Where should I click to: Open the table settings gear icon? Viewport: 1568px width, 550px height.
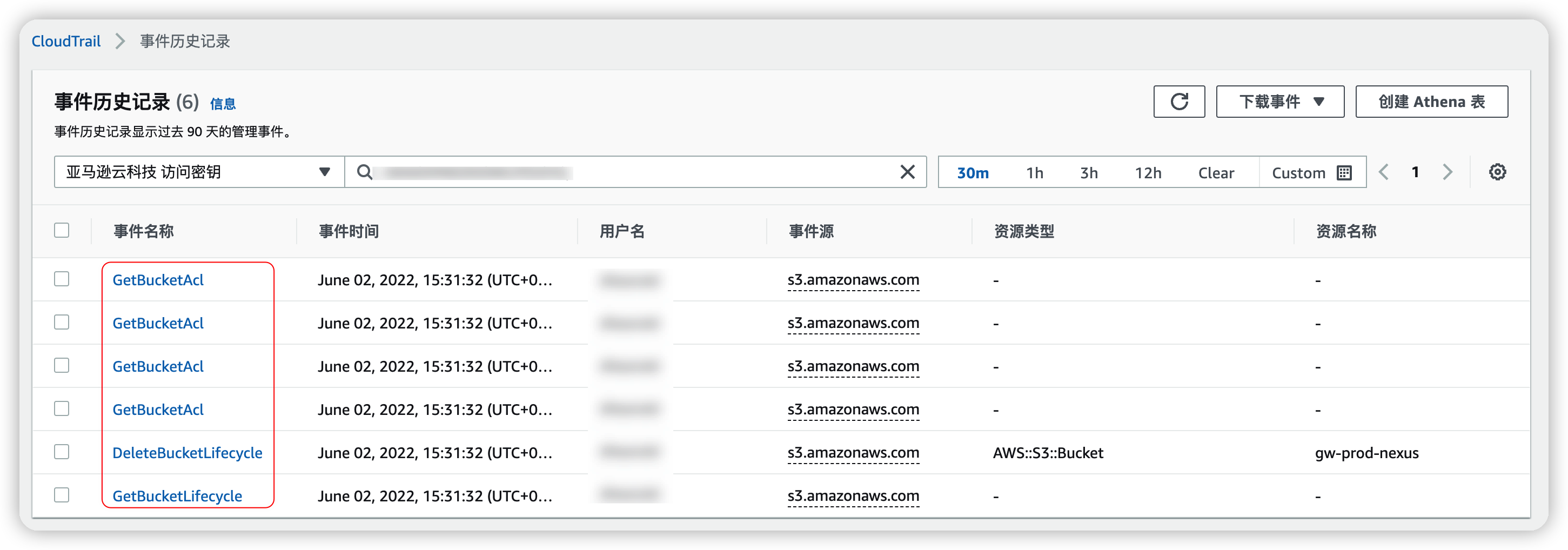pyautogui.click(x=1497, y=172)
